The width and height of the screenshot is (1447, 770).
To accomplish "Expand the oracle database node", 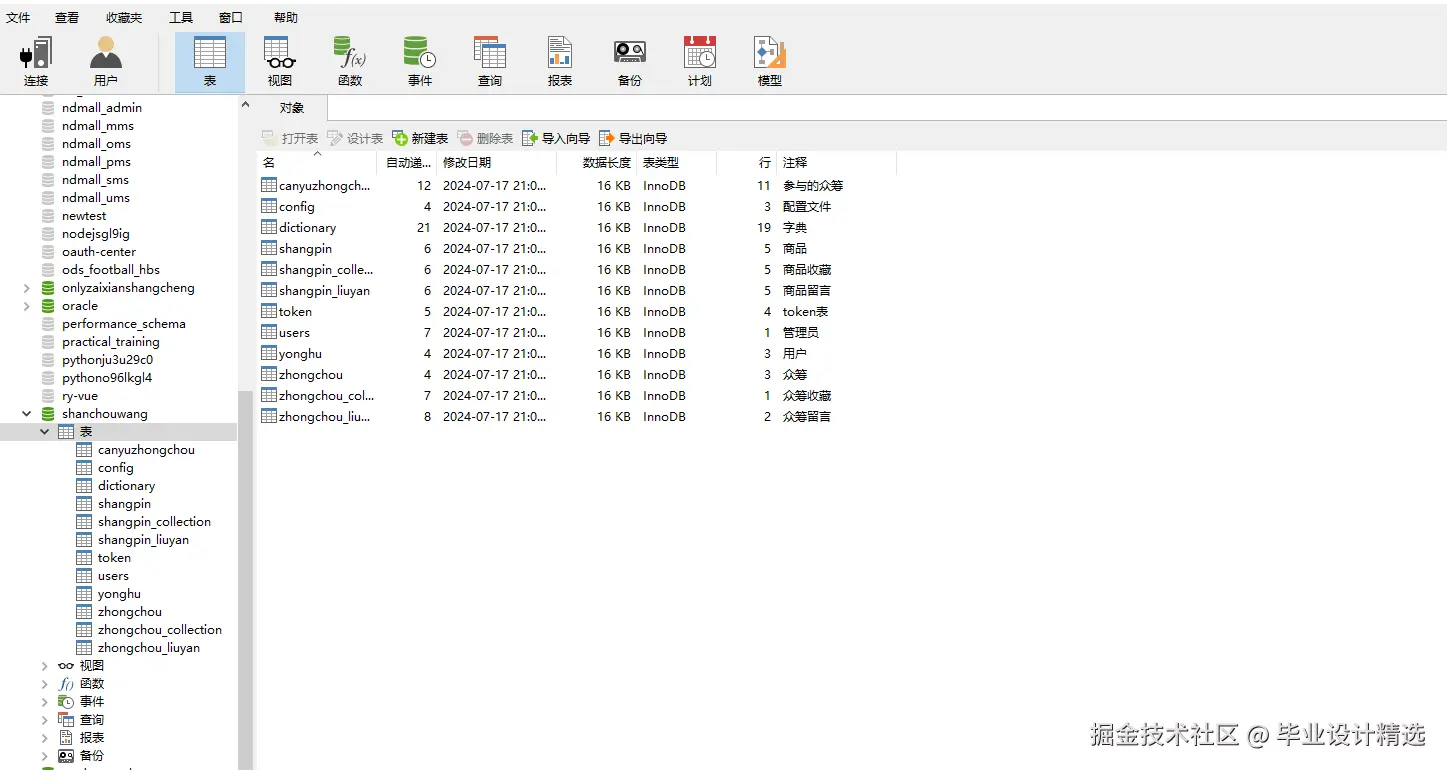I will pos(27,306).
